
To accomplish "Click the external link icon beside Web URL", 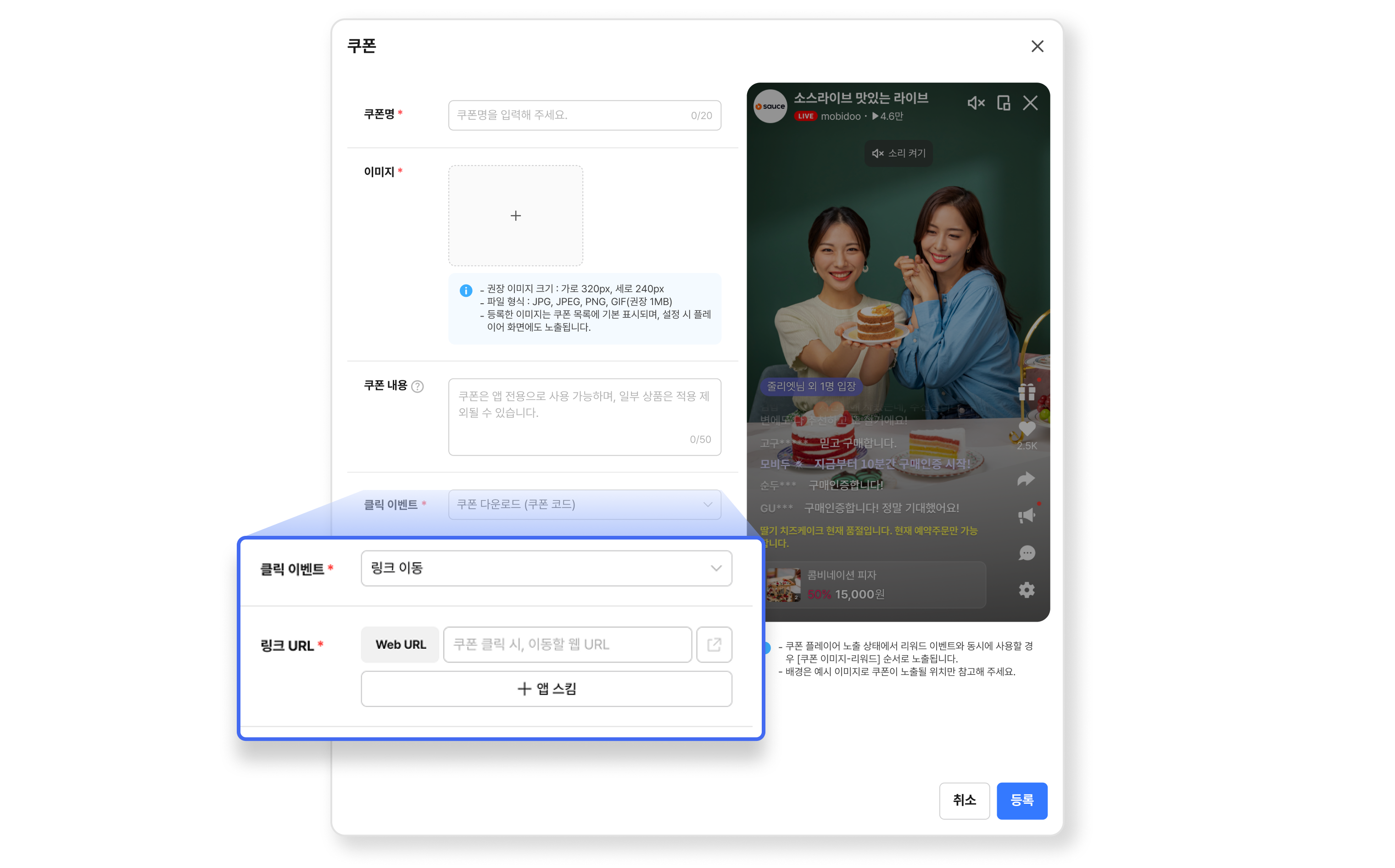I will 714,644.
